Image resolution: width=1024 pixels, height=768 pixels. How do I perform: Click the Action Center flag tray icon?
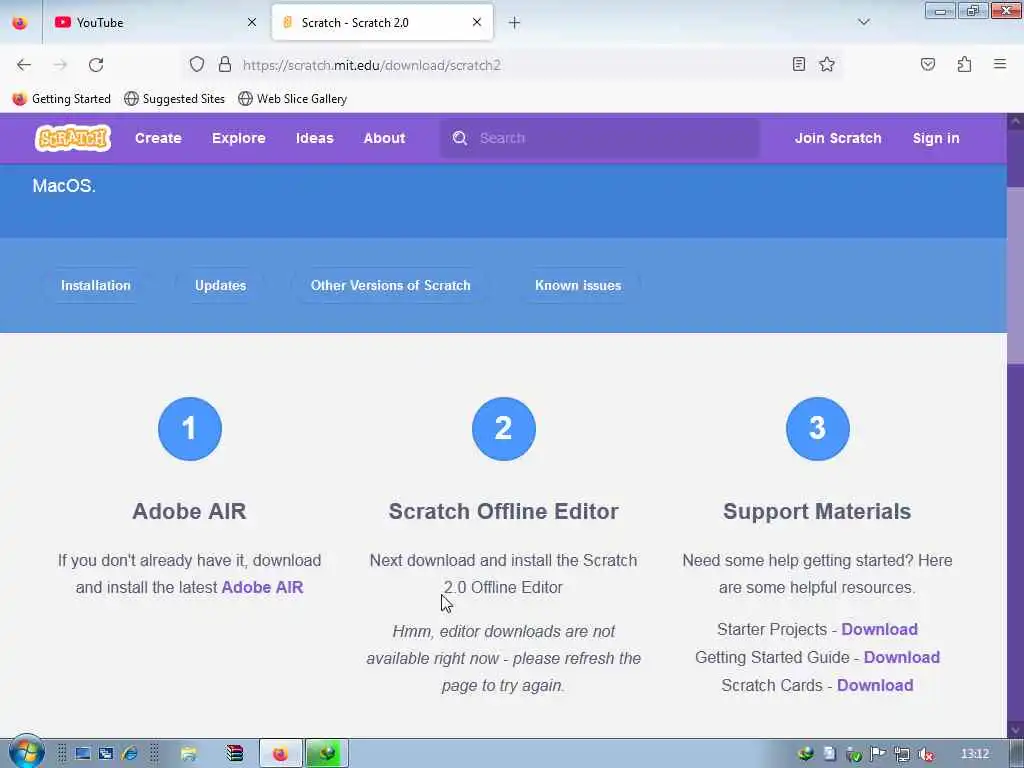(x=878, y=754)
